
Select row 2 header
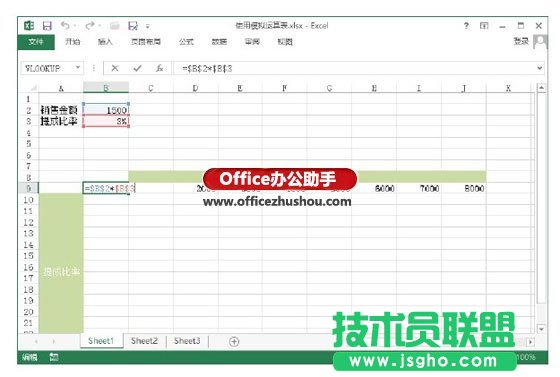point(29,111)
